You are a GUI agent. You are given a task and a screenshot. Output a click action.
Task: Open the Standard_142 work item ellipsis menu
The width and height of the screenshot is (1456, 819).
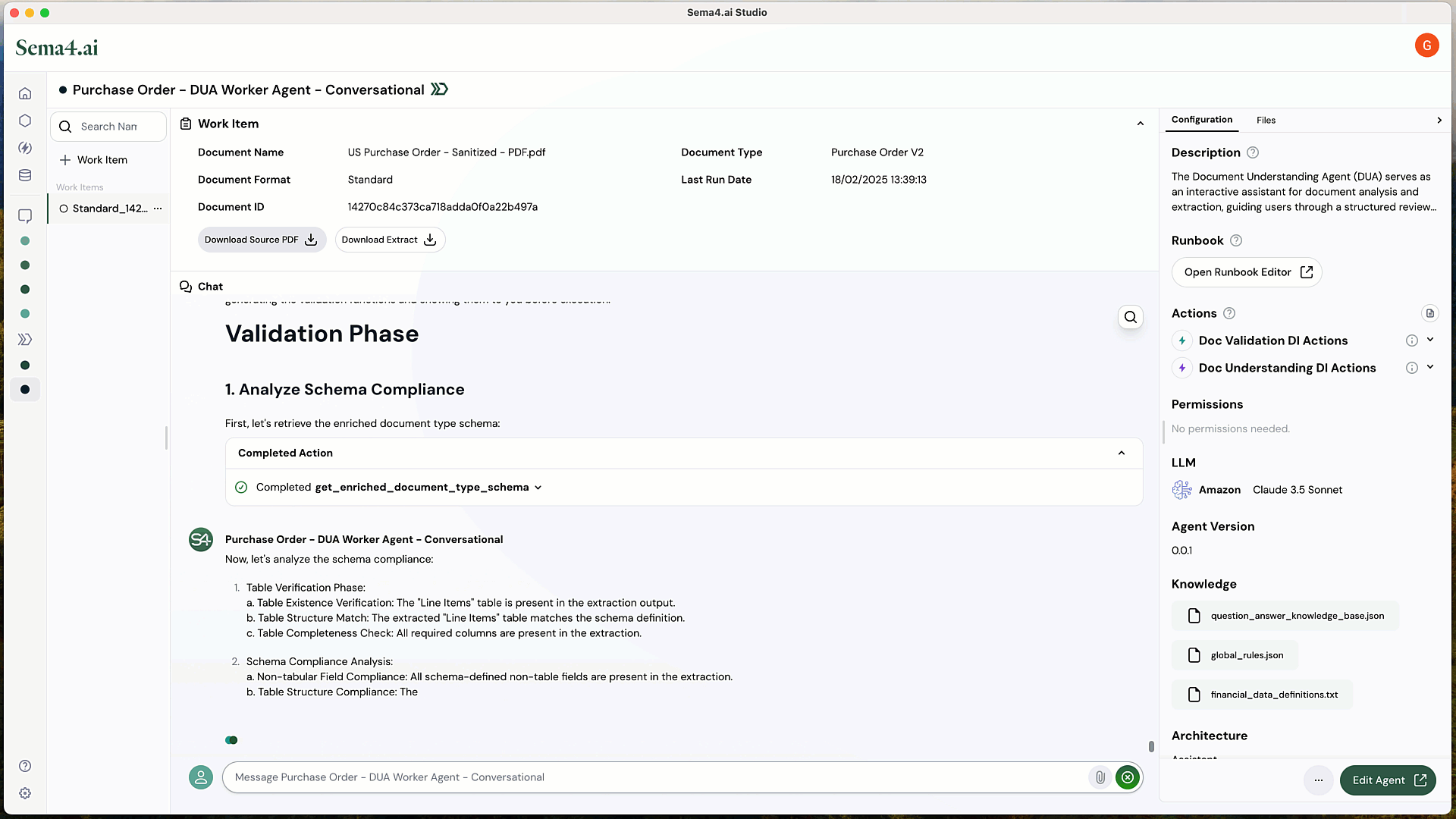(x=158, y=209)
